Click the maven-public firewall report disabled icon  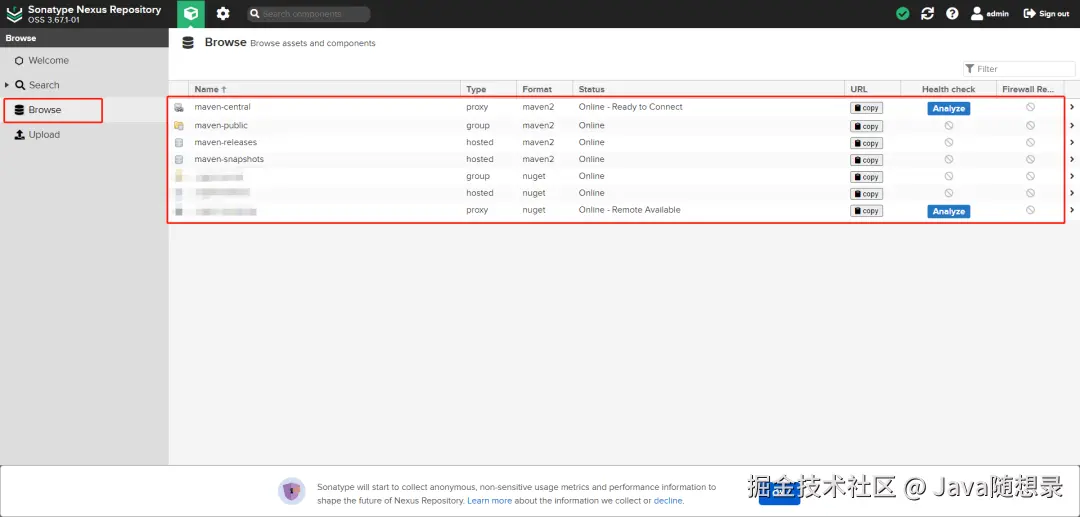point(1030,125)
